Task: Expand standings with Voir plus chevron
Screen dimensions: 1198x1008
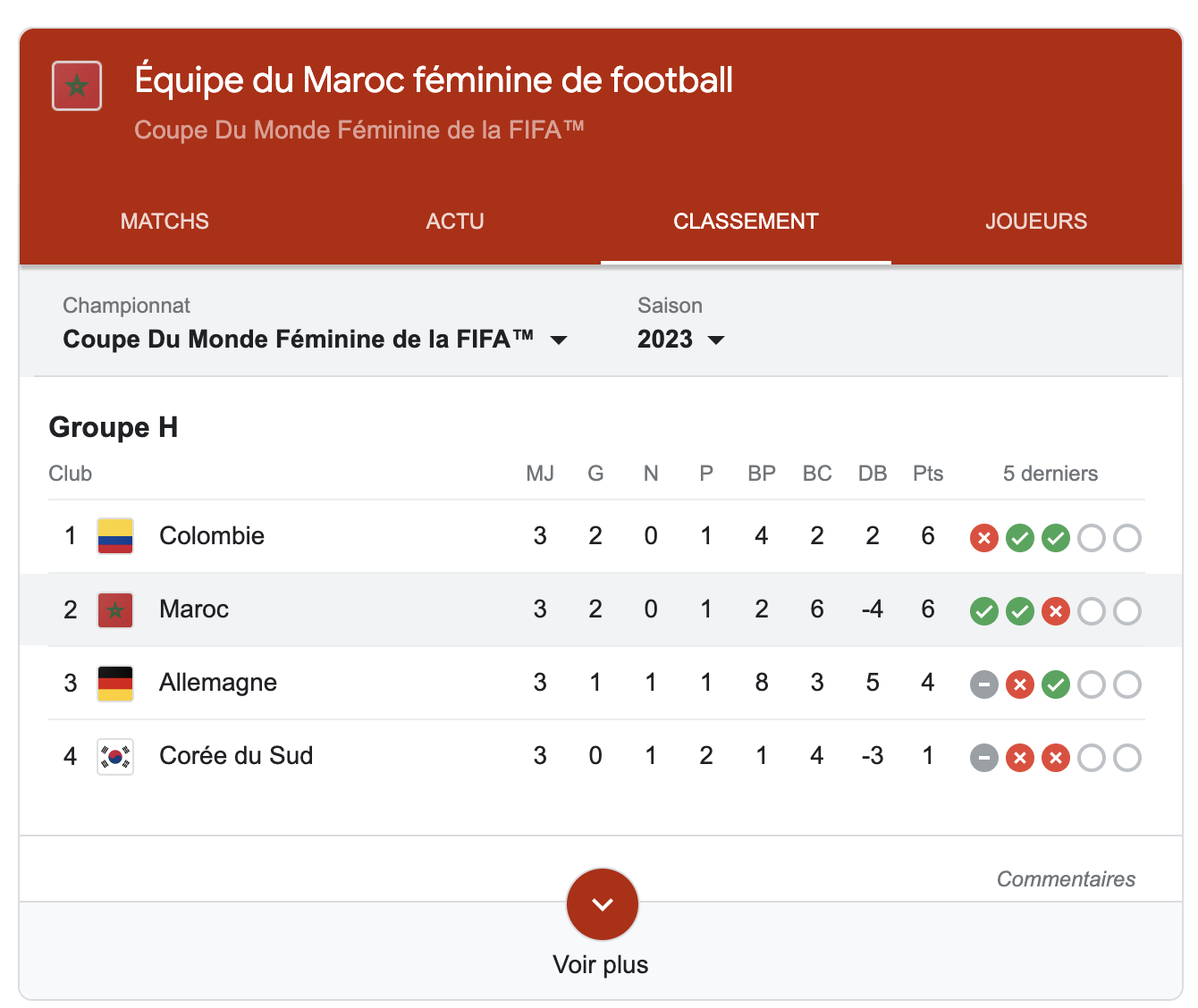Action: coord(602,904)
